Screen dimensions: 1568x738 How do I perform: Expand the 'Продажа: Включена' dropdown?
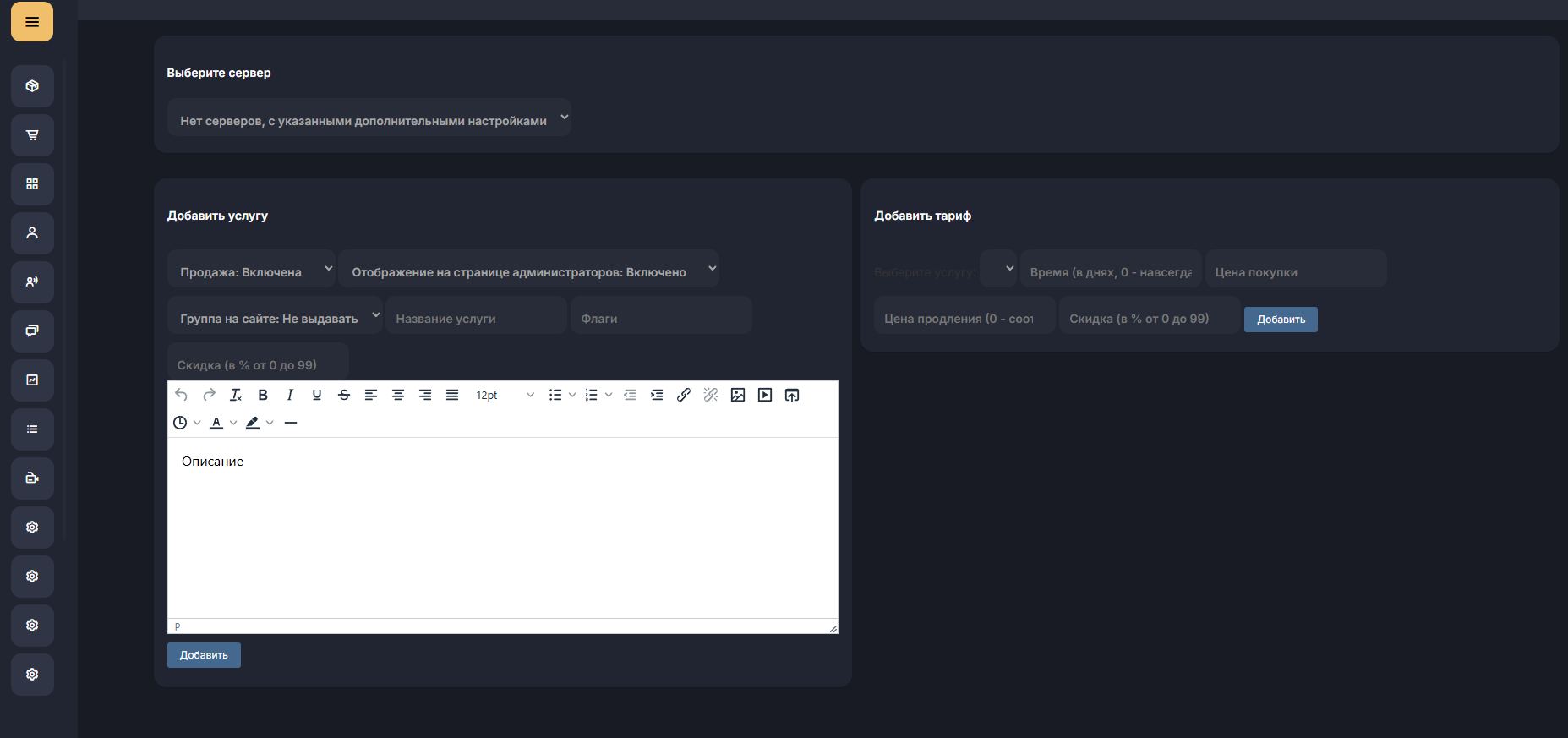click(x=252, y=270)
